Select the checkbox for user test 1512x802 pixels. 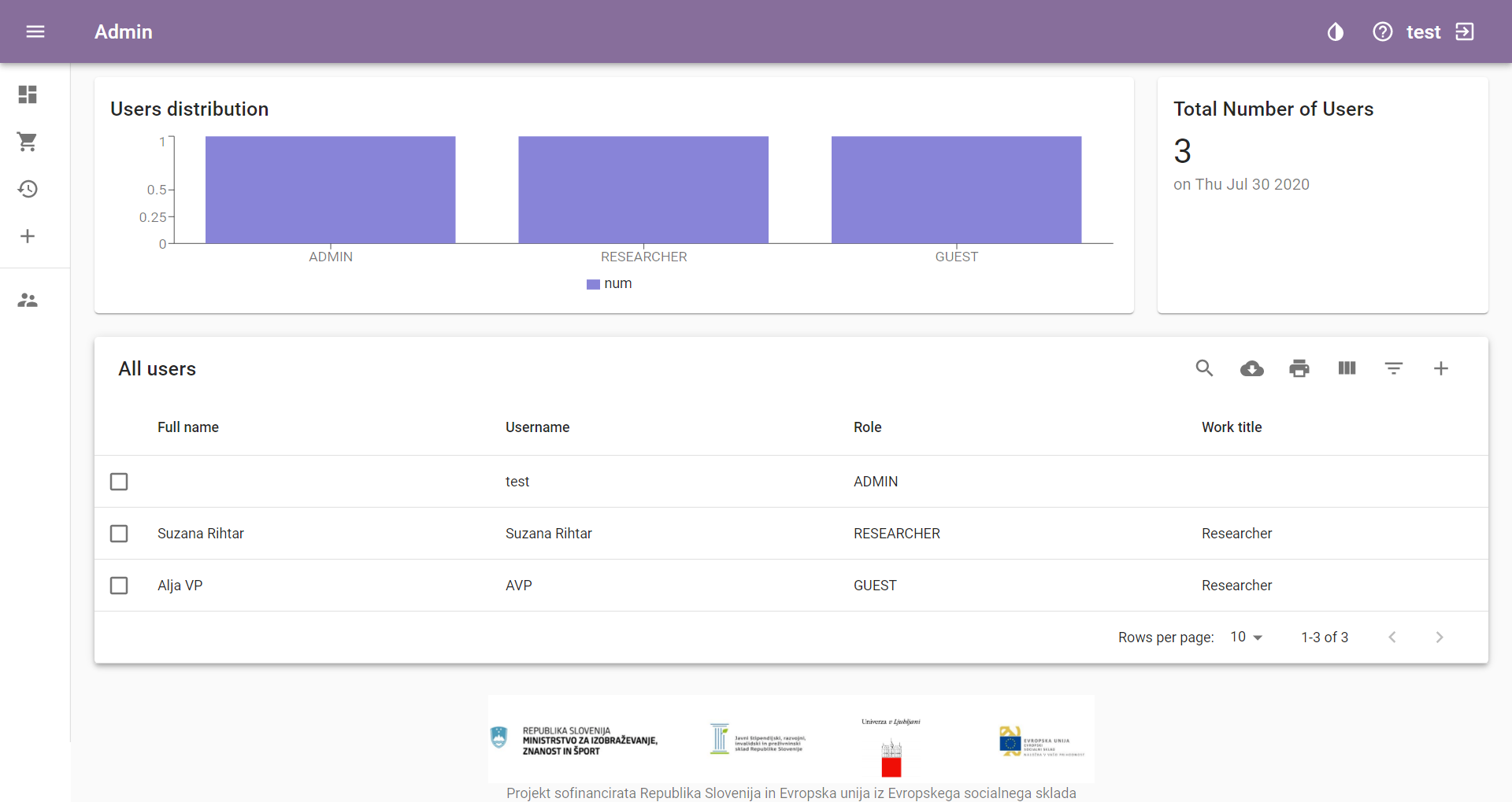coord(119,482)
